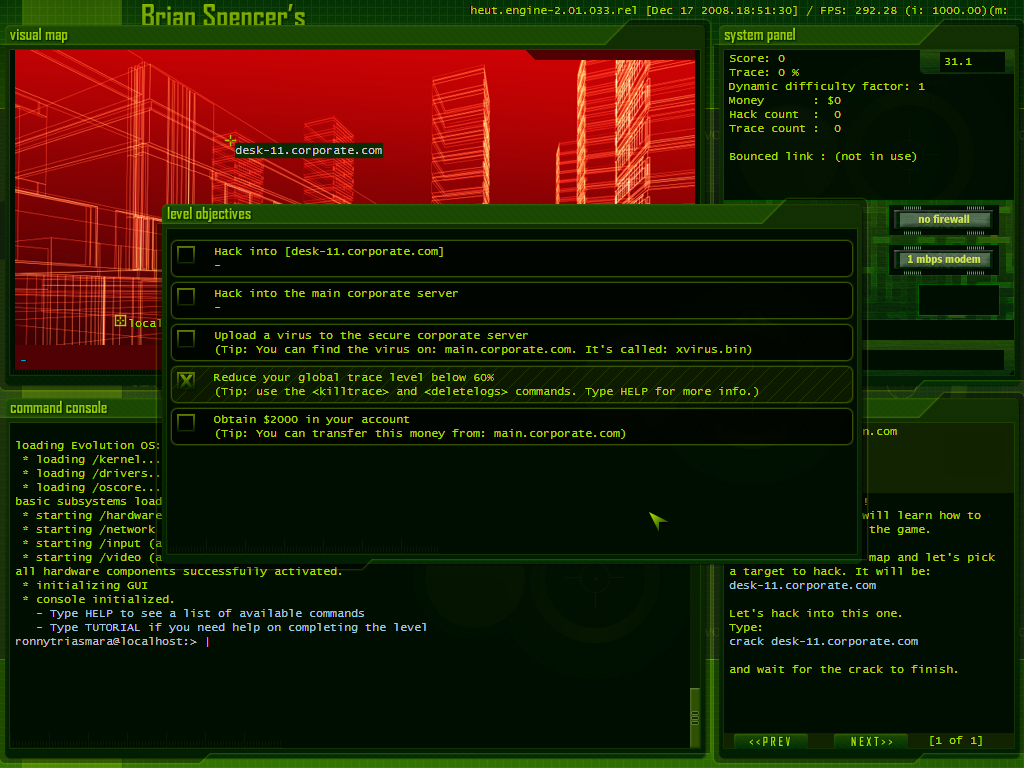The width and height of the screenshot is (1024, 768).
Task: Click the 'visual map' panel title
Action: pyautogui.click(x=39, y=36)
